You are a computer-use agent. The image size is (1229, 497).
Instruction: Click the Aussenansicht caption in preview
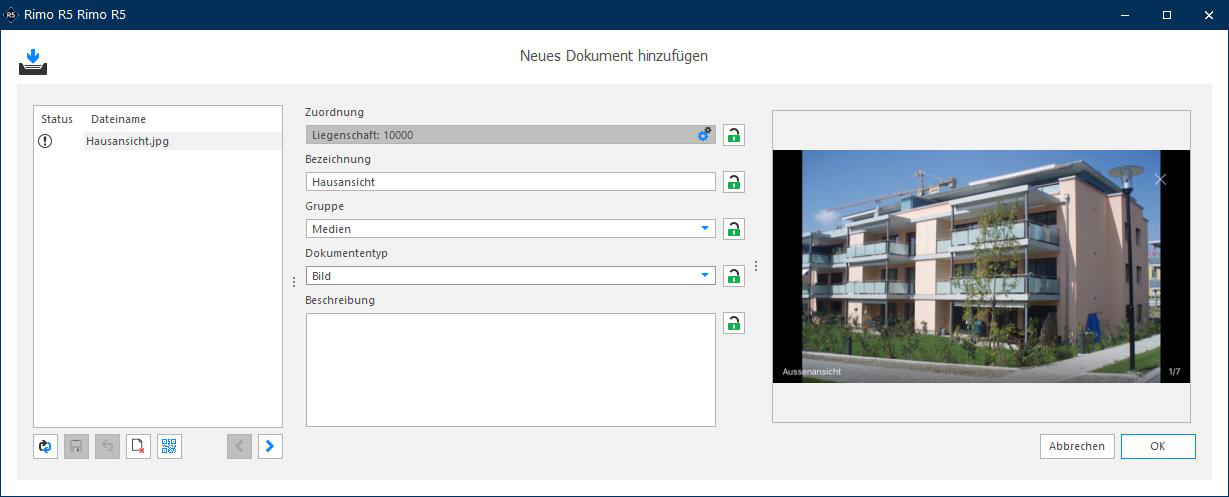(811, 372)
